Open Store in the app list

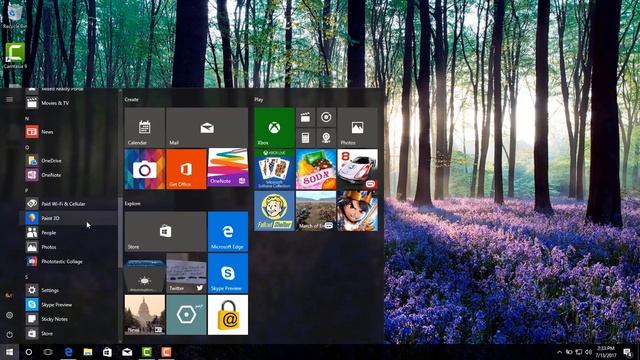pos(68,333)
